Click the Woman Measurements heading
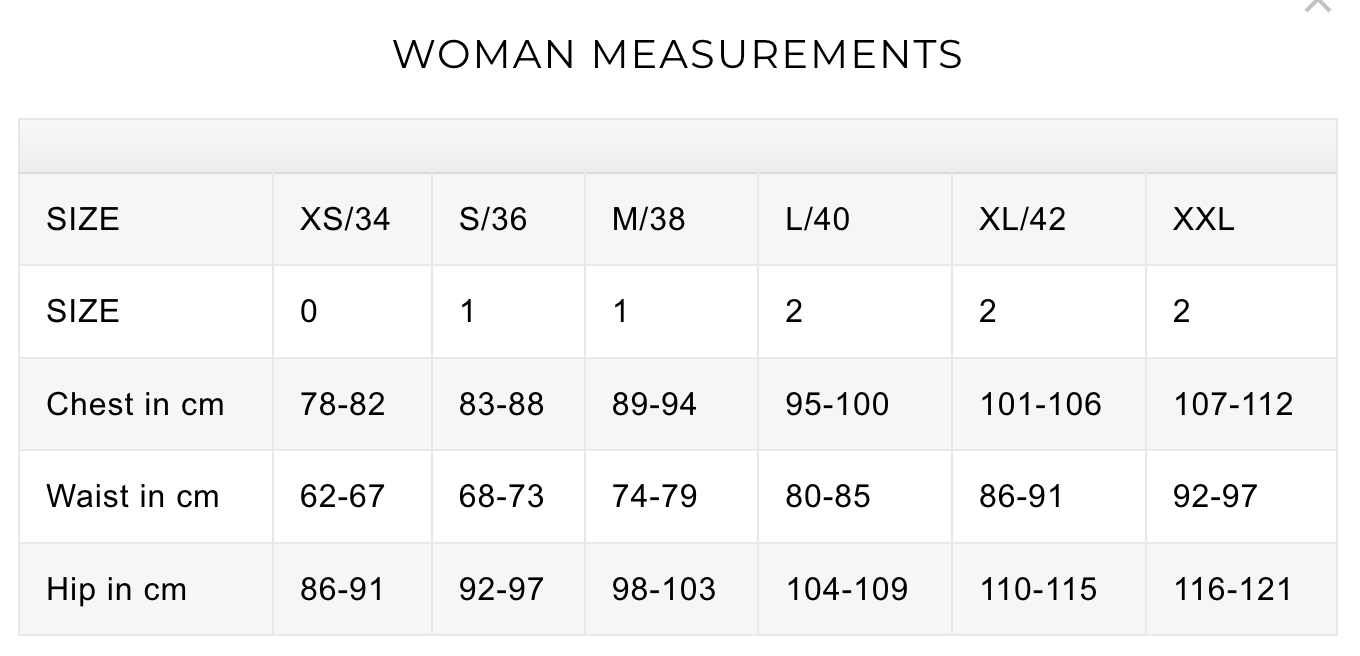The width and height of the screenshot is (1360, 656). tap(678, 54)
